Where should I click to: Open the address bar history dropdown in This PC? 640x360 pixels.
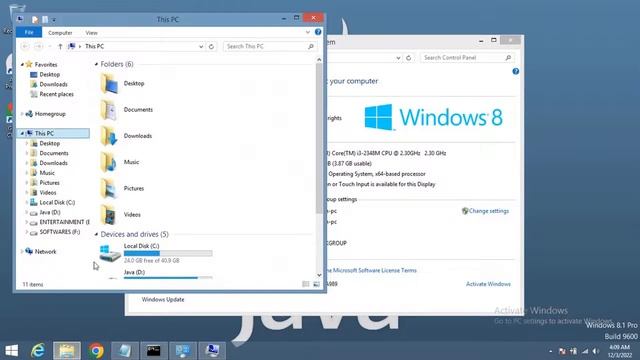coord(201,47)
